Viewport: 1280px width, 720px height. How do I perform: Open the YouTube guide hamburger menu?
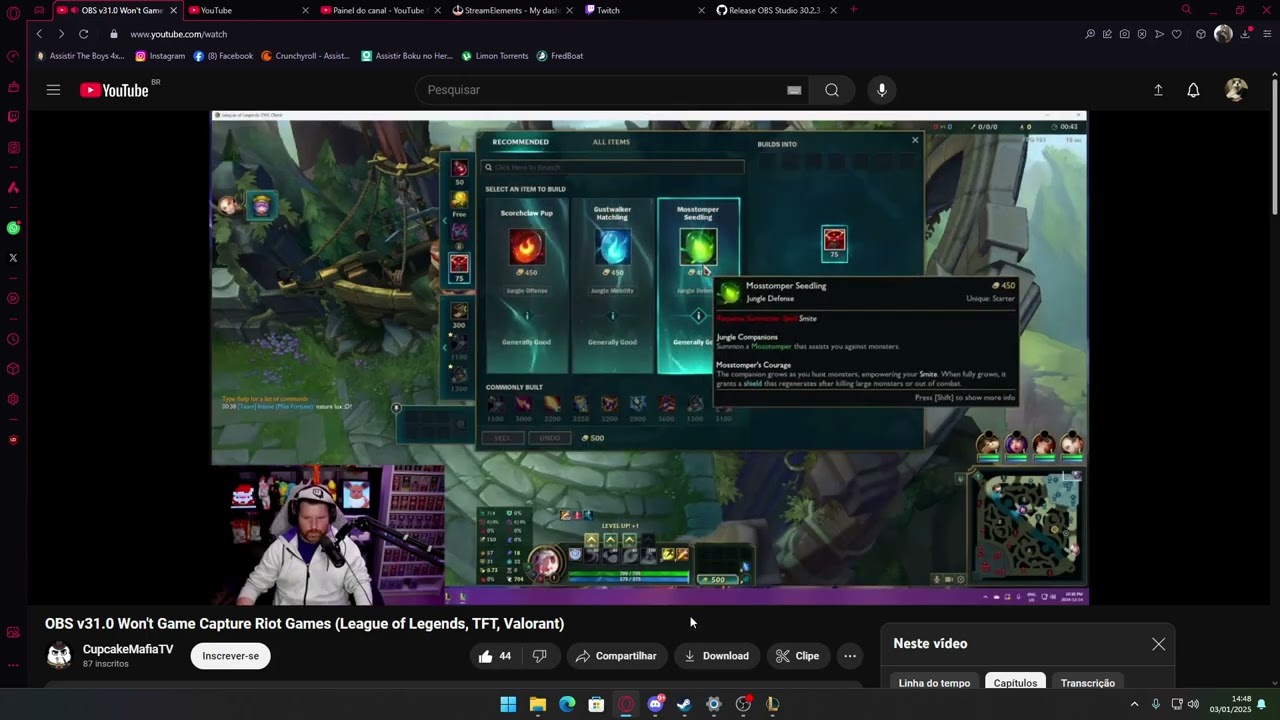coord(53,90)
